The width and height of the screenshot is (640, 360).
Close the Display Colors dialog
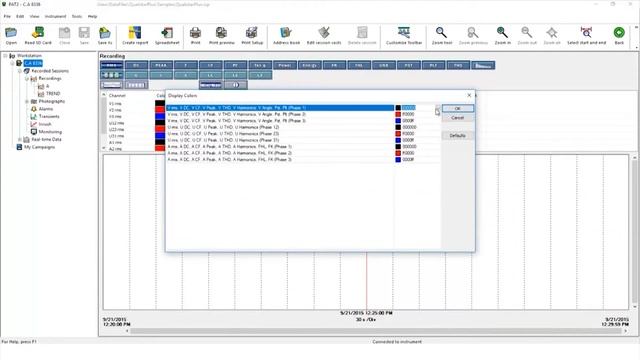pos(469,96)
